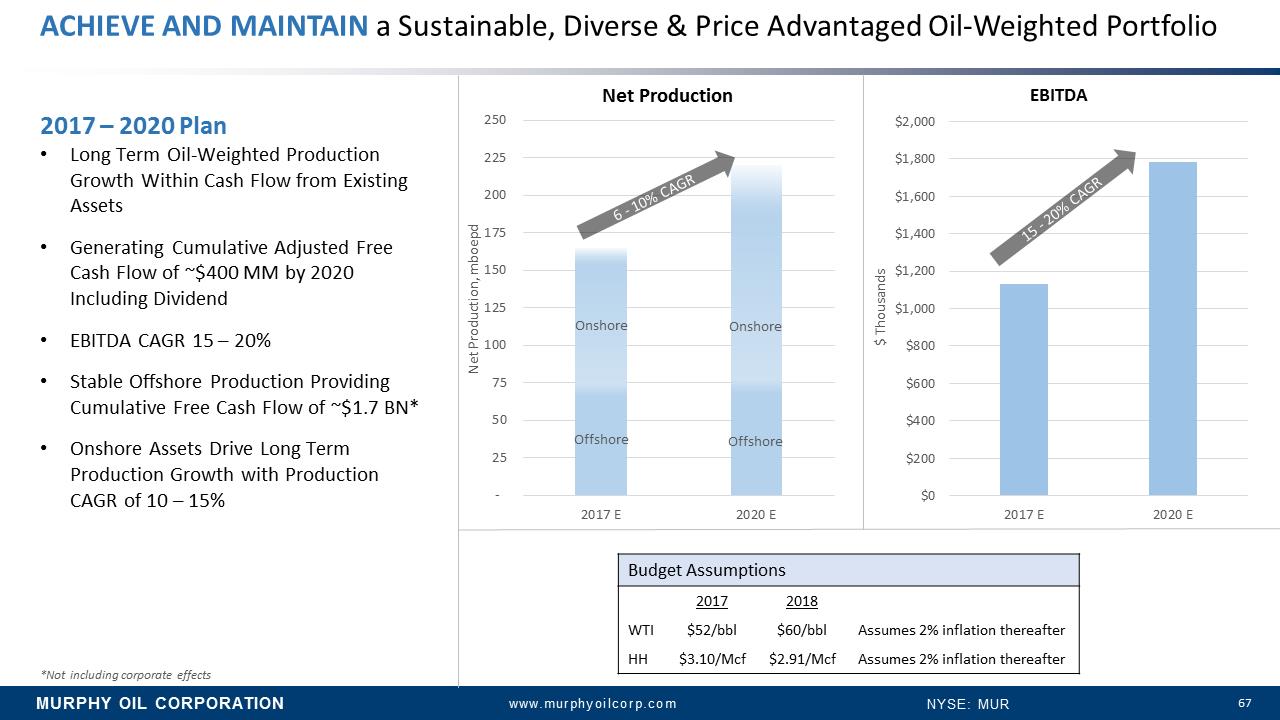Click the '$1,000' axis value on EBITDA chart
Screen dimensions: 1280x720
point(915,308)
